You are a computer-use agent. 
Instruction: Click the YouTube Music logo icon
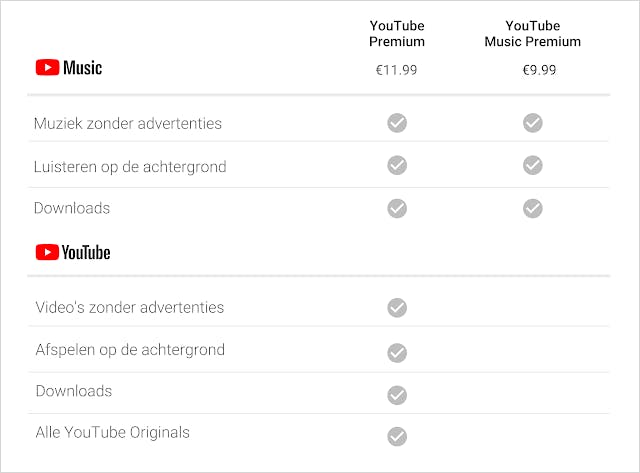point(47,68)
